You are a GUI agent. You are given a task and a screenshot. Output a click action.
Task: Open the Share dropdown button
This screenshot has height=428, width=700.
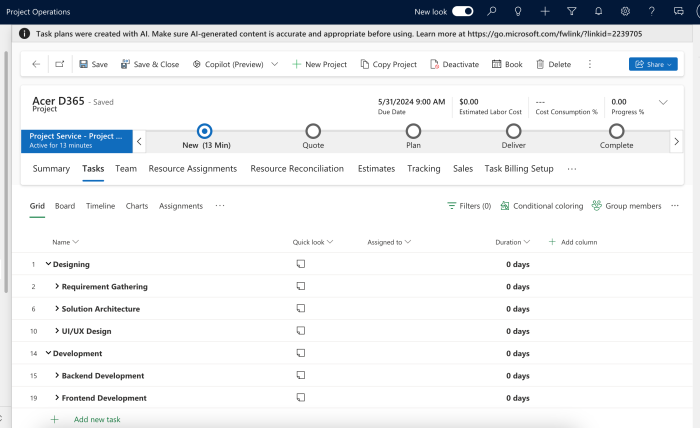point(653,64)
